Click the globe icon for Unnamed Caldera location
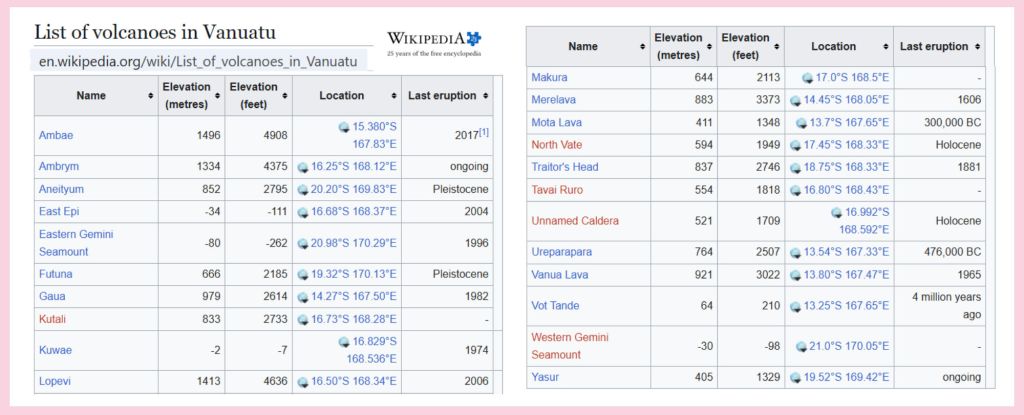1024x415 pixels. coord(837,212)
